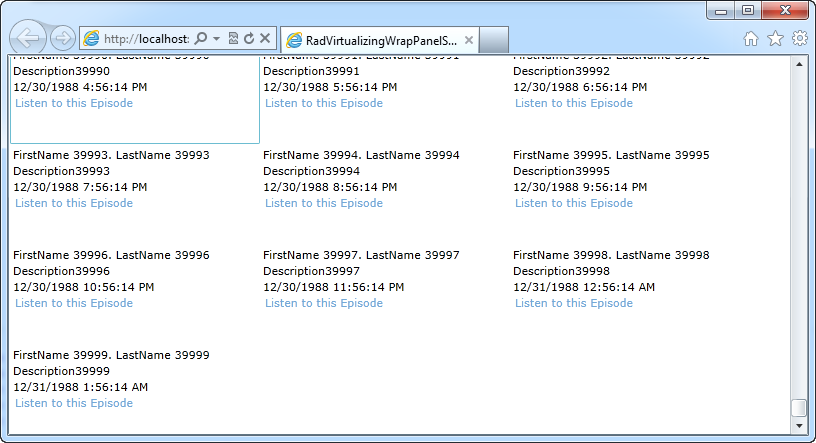
Task: Open the Tools gear menu
Action: pyautogui.click(x=799, y=39)
